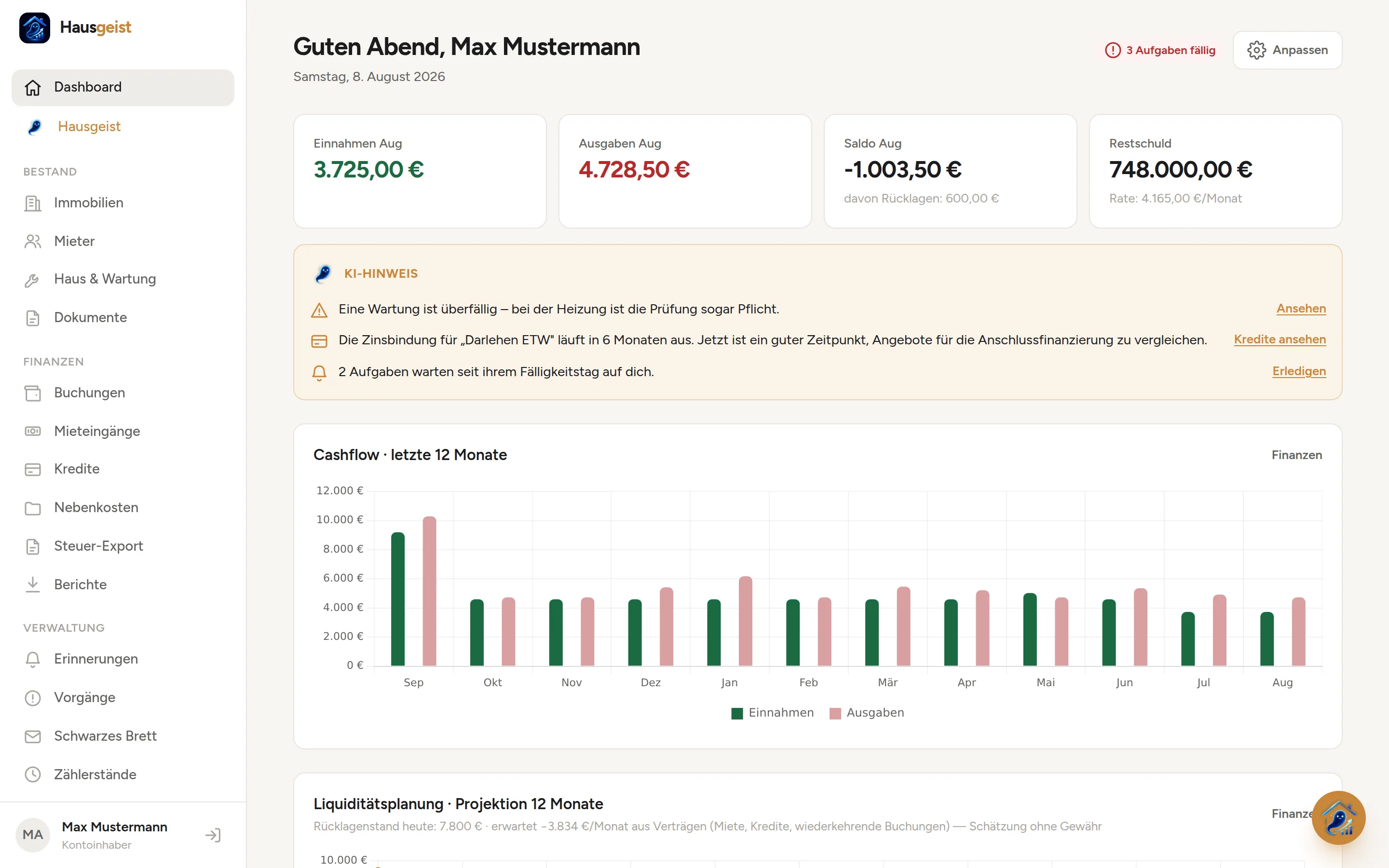
Task: Click the Schwarzes Brett envelope icon
Action: coord(33,736)
